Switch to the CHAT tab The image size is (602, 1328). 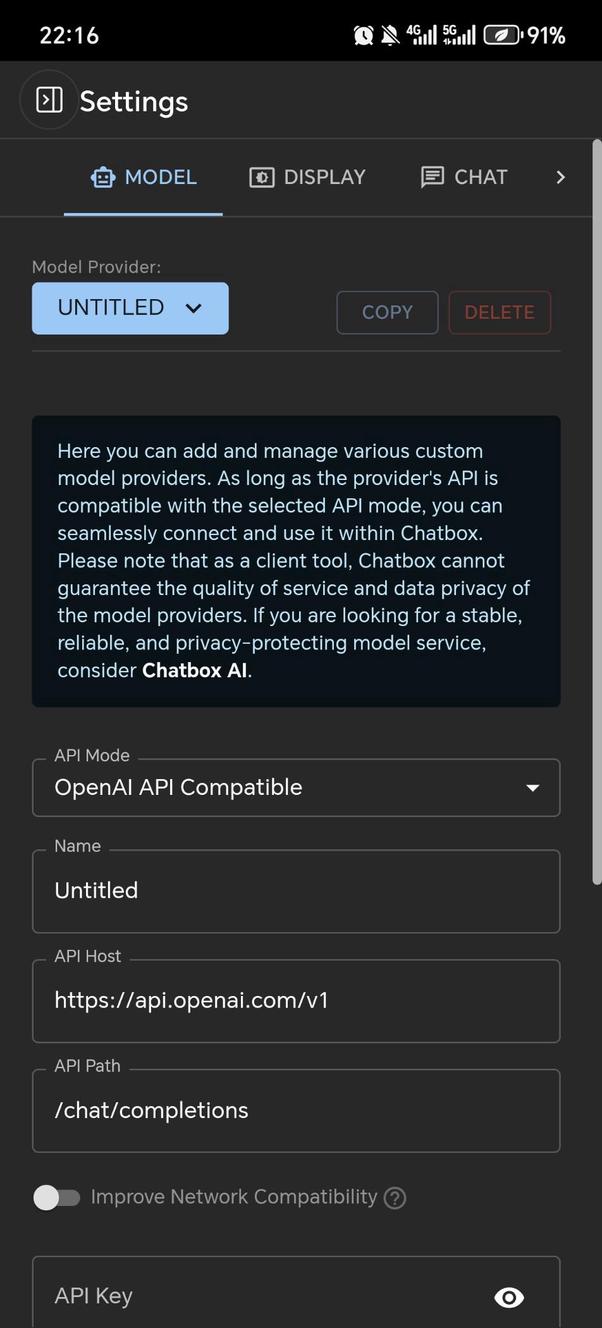coord(465,178)
